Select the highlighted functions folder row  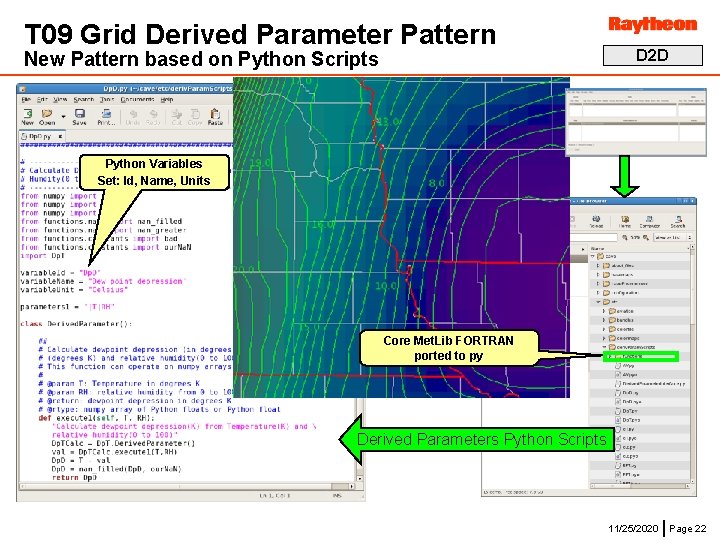[641, 356]
